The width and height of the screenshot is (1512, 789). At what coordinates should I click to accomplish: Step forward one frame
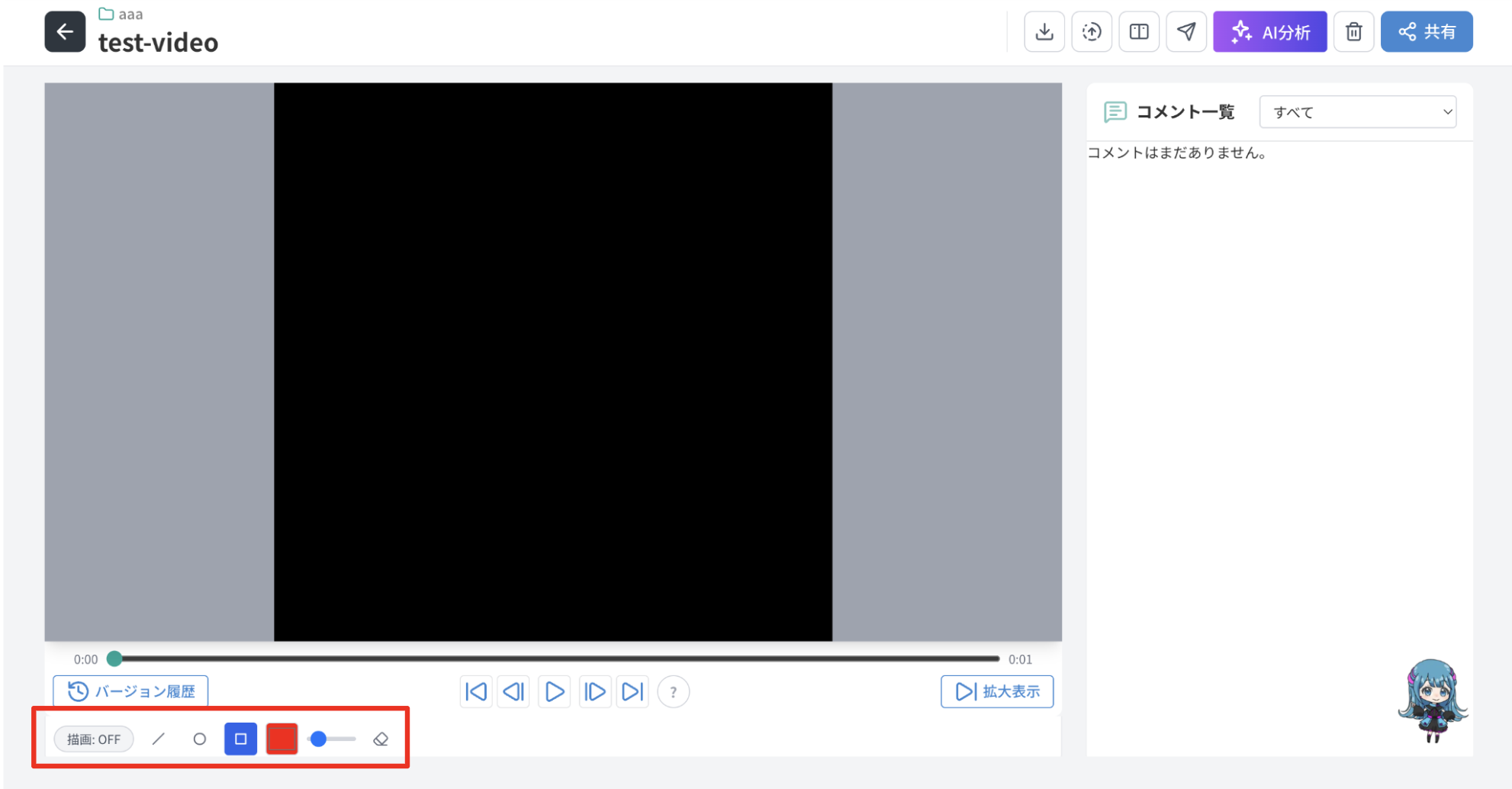pos(594,692)
